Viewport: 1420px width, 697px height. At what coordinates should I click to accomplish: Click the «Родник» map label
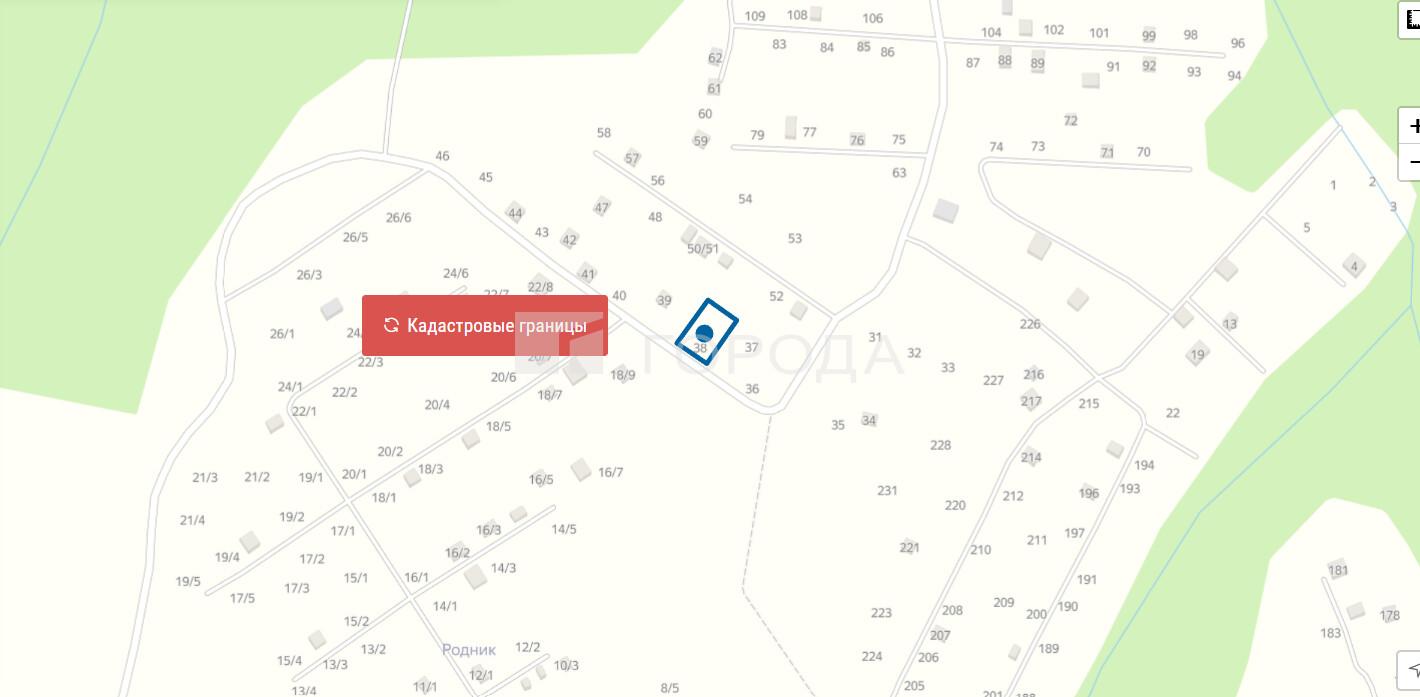(x=469, y=650)
